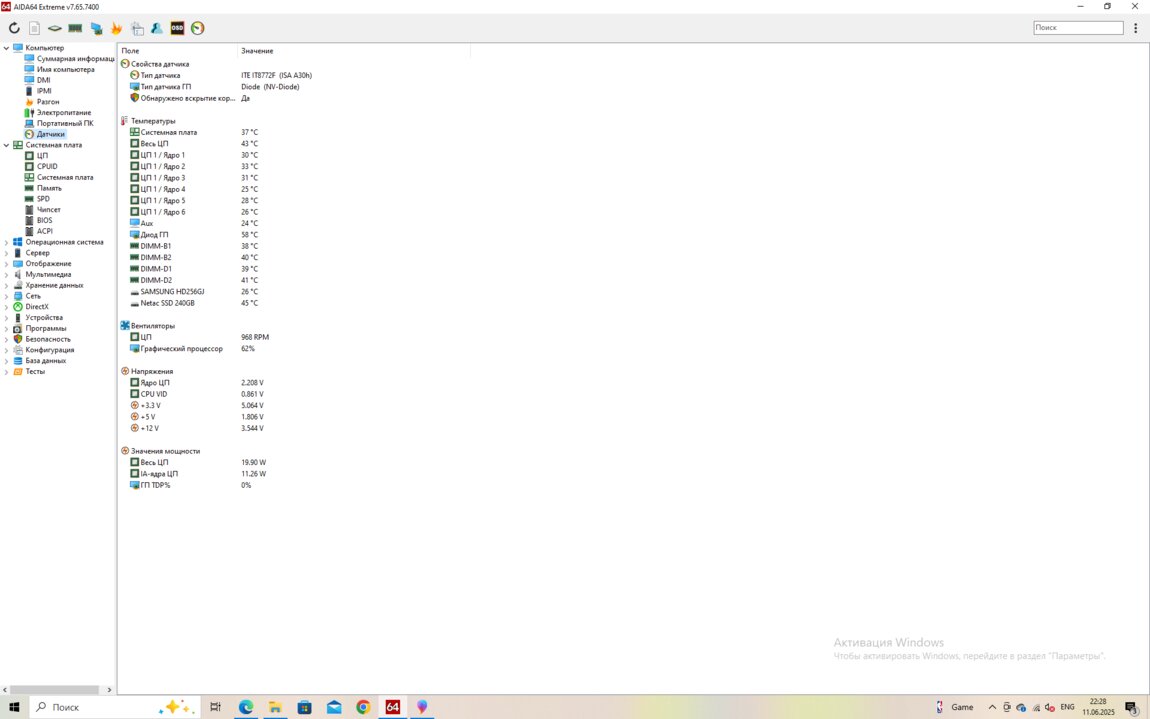Click the Refresh toolbar icon
The image size is (1150, 719).
coord(14,28)
